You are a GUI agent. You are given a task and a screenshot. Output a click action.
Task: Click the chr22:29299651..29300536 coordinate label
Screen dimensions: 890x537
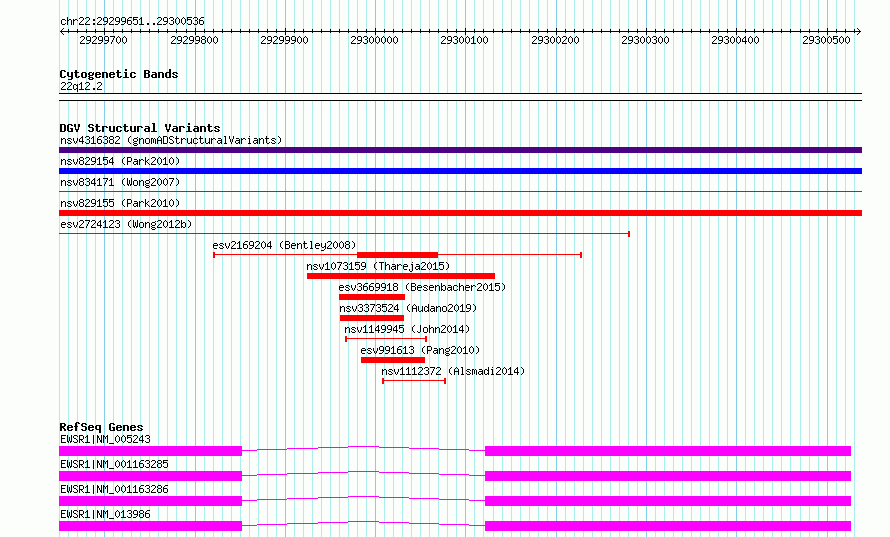pyautogui.click(x=132, y=22)
